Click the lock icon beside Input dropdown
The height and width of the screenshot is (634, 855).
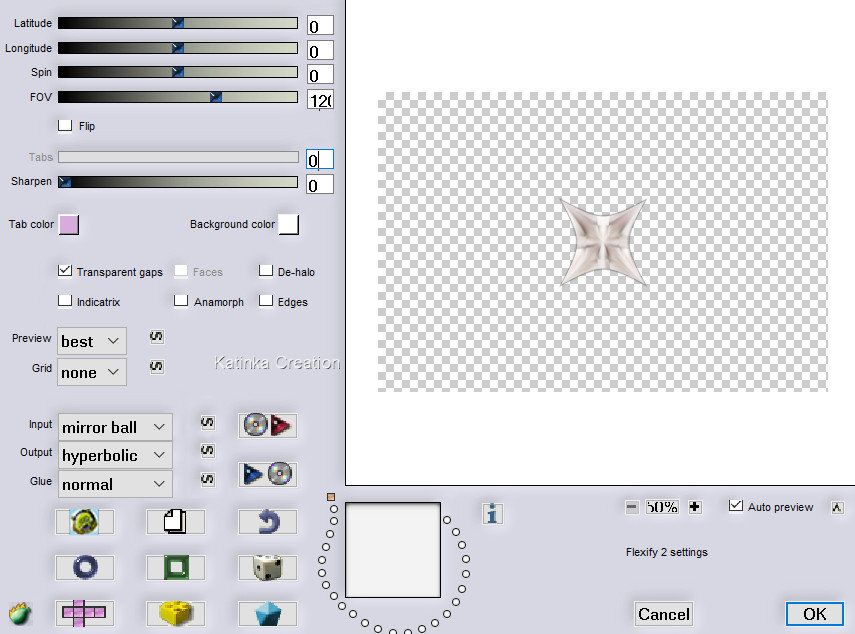click(x=208, y=422)
